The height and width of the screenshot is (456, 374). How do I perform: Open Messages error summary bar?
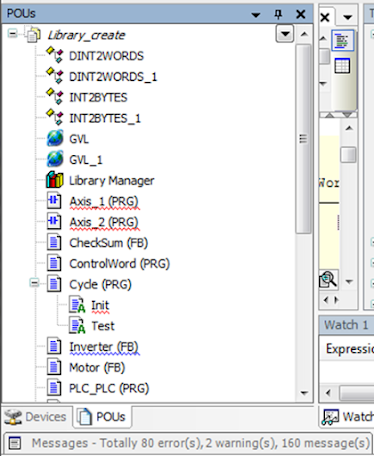187,443
